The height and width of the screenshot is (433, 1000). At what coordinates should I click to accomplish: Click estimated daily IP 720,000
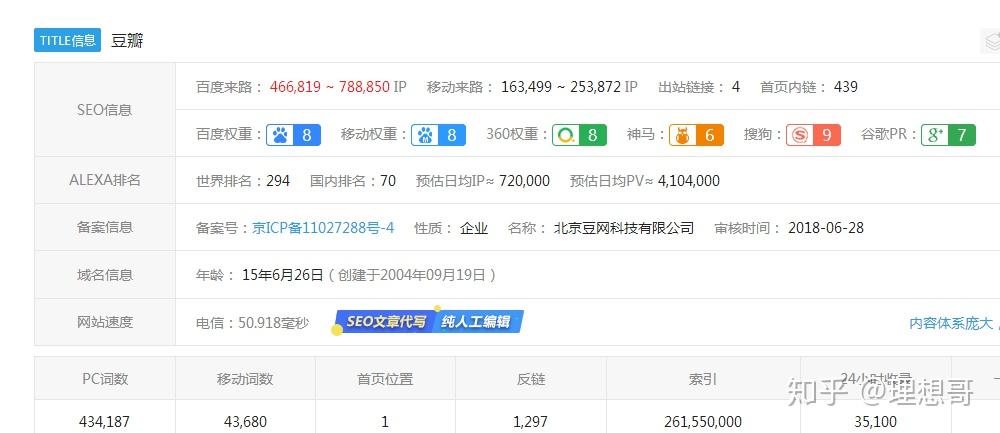coord(524,181)
